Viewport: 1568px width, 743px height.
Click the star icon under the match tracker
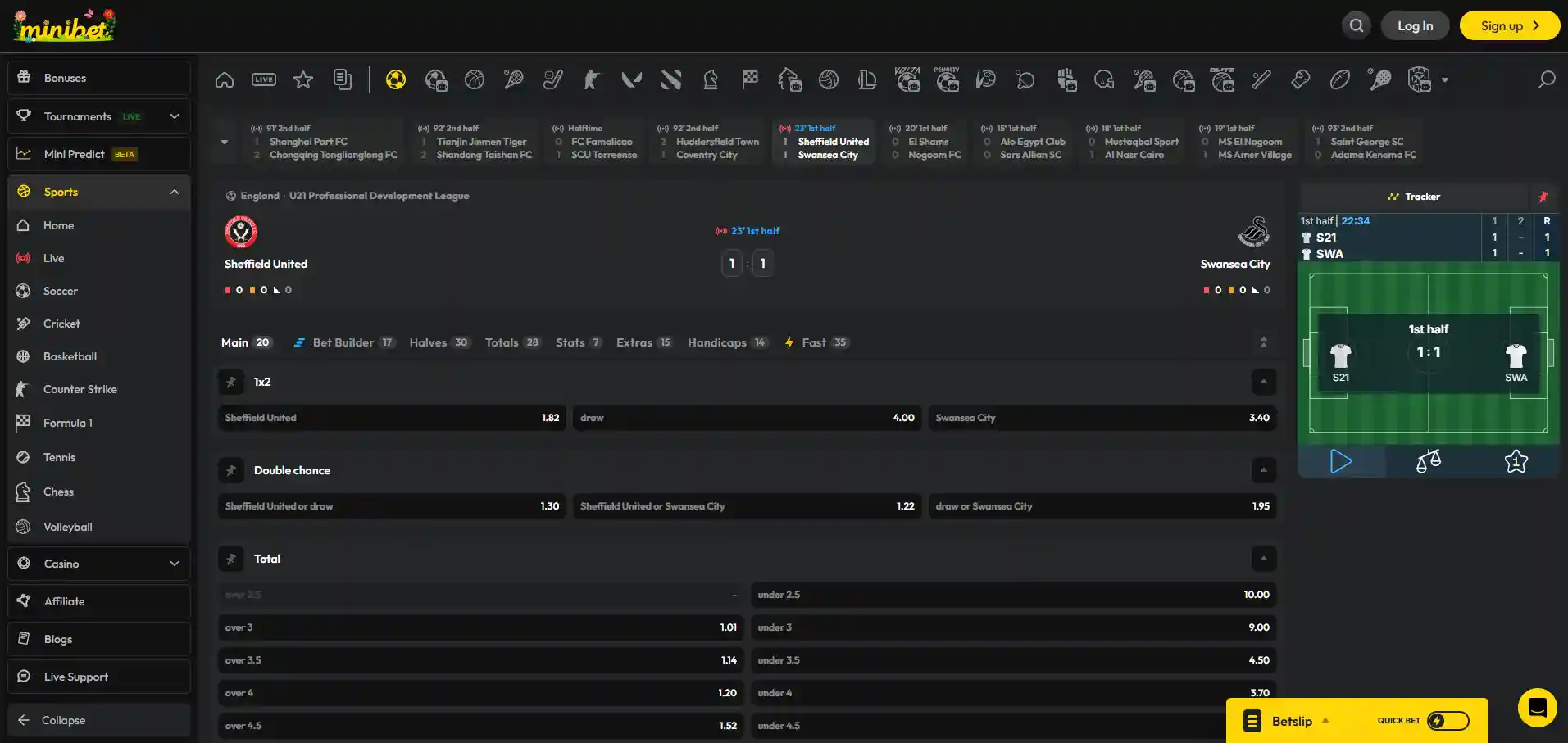1516,461
